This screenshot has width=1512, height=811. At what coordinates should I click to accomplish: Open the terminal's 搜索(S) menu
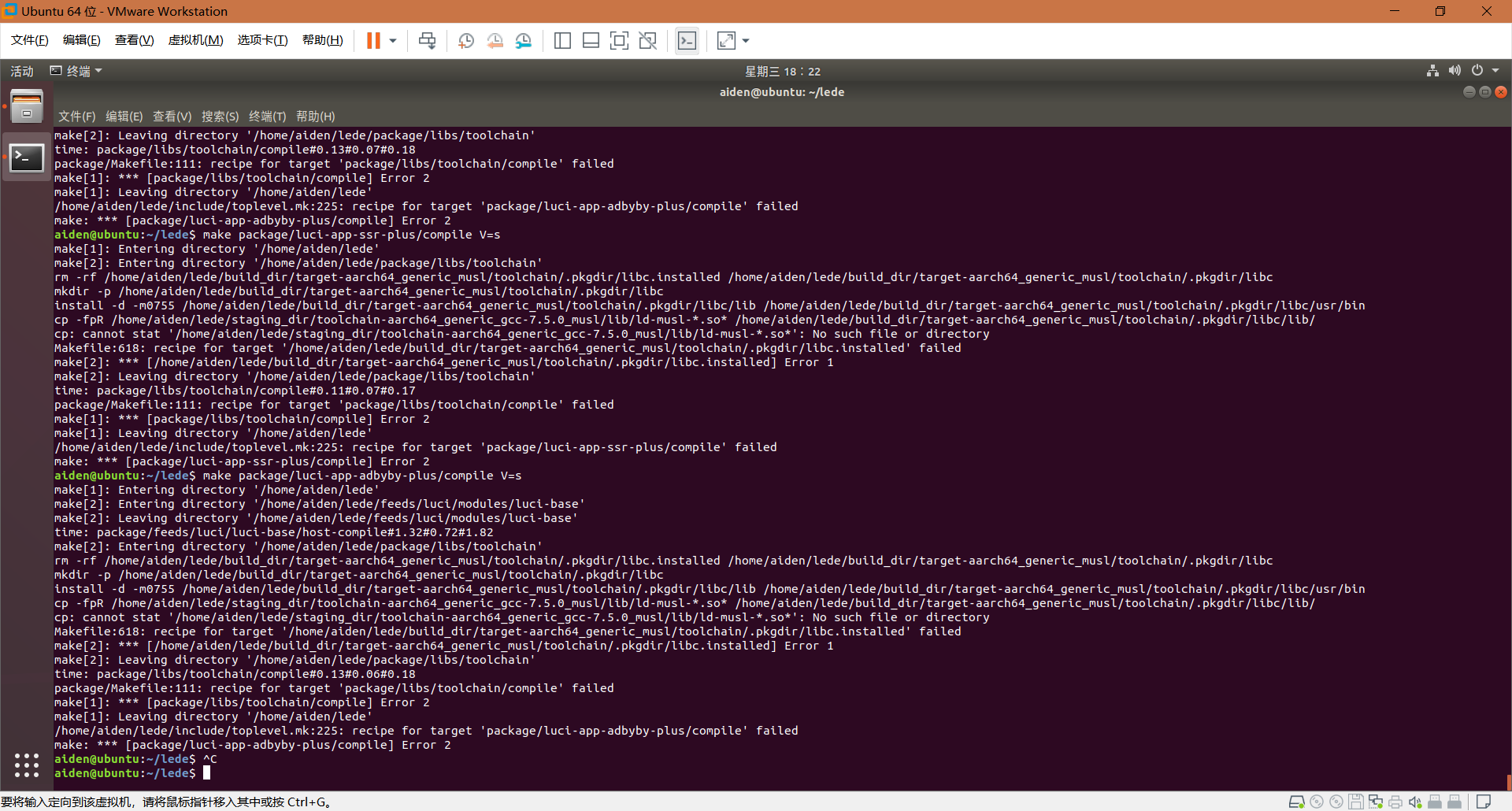coord(220,116)
